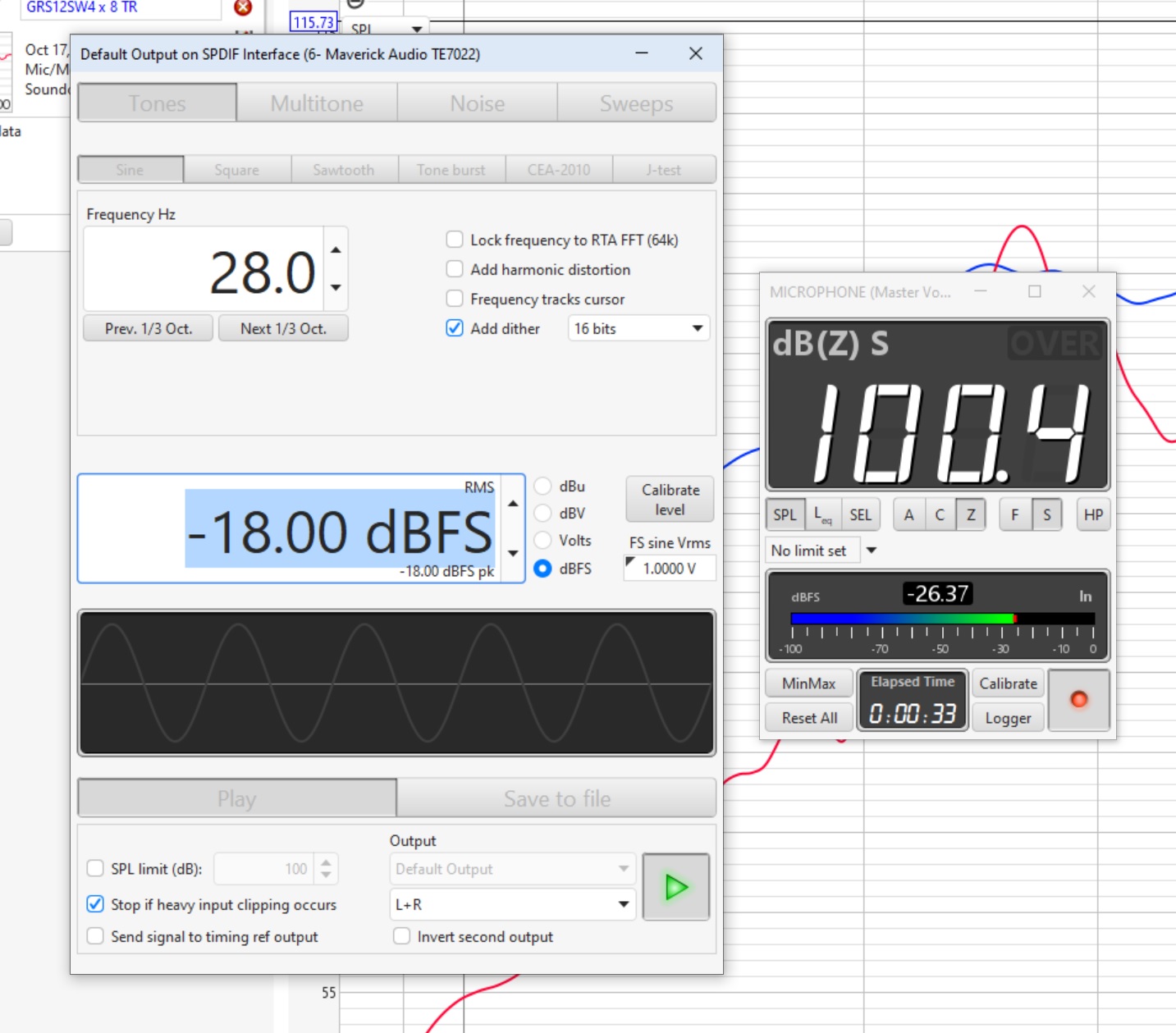
Task: Enable the SPL limit checkbox
Action: pos(95,868)
